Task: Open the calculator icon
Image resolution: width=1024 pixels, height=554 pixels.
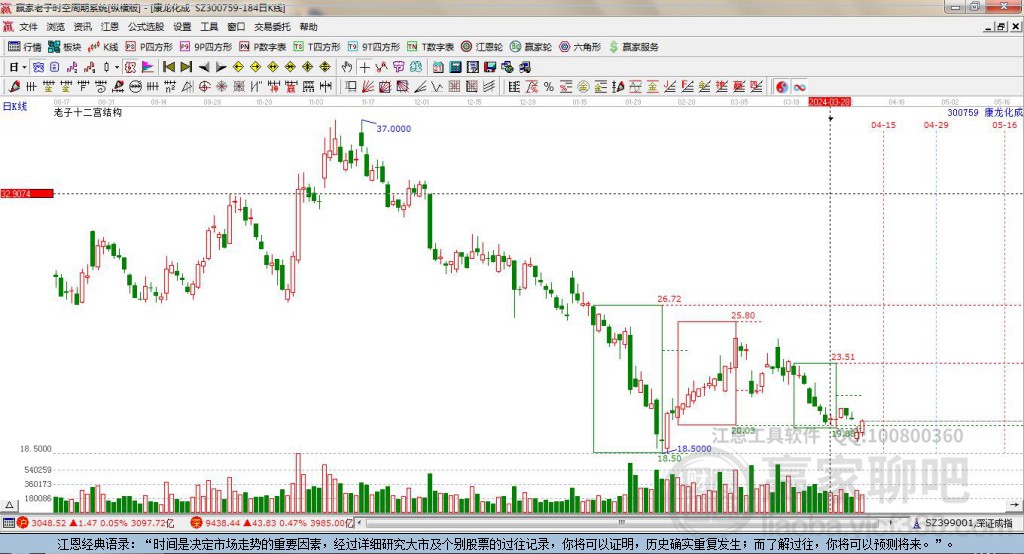Action: point(455,67)
